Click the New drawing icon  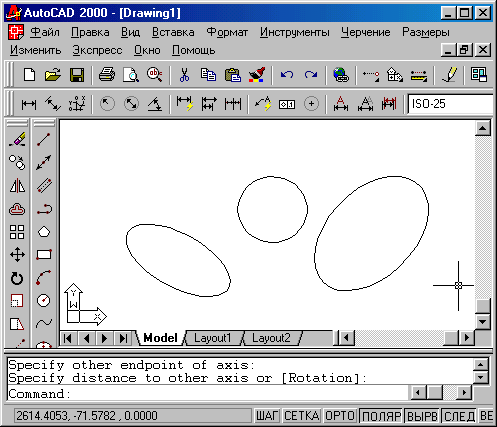coord(30,75)
